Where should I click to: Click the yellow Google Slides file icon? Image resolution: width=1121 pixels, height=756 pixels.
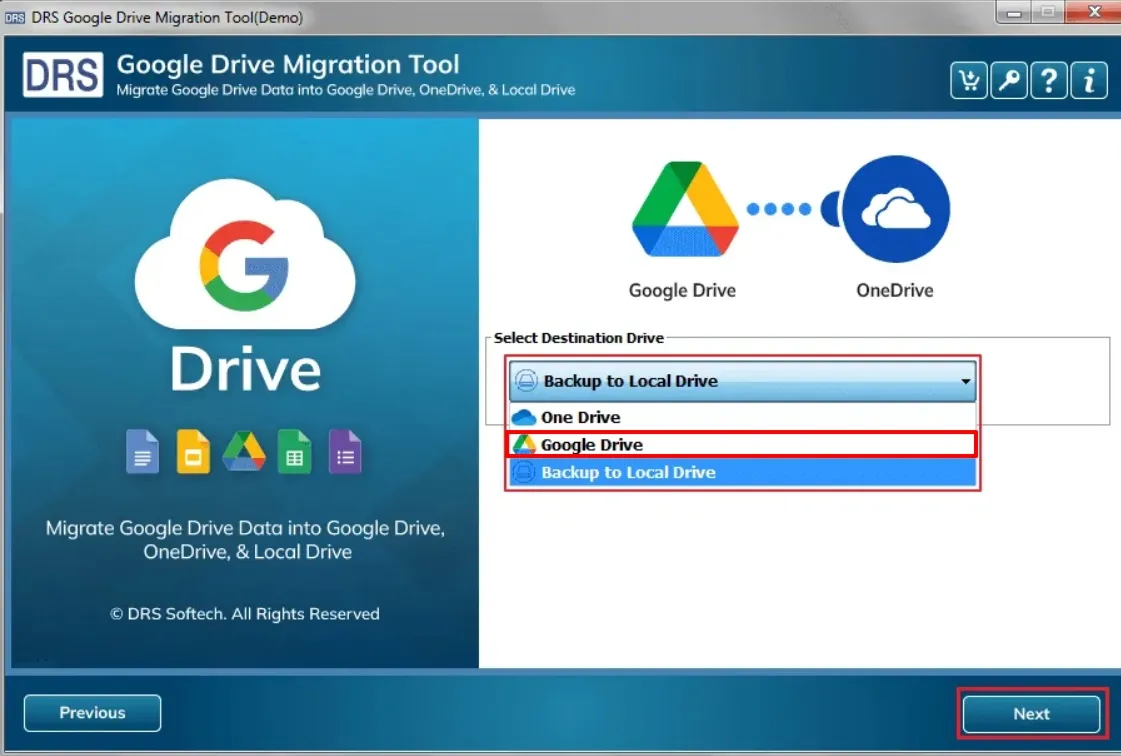click(x=193, y=451)
